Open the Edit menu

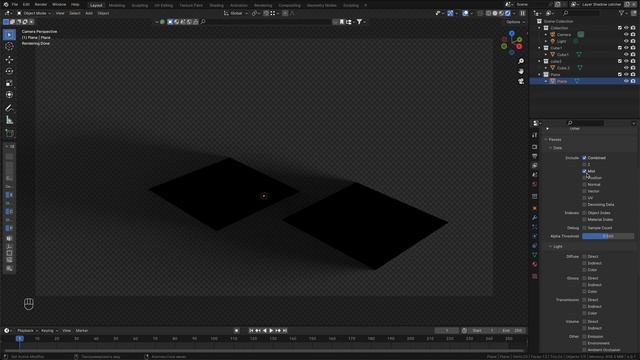26,4
